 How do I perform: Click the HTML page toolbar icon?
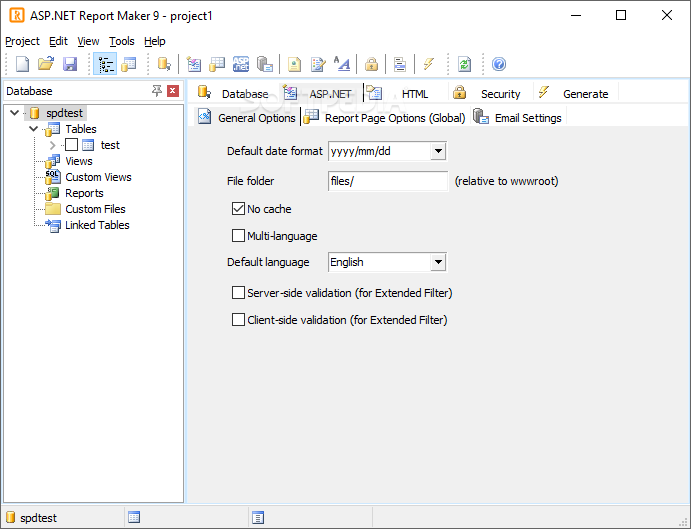pyautogui.click(x=294, y=64)
